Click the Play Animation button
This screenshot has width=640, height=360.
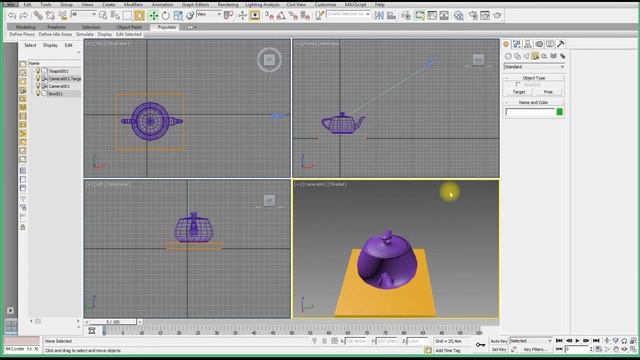pyautogui.click(x=578, y=341)
